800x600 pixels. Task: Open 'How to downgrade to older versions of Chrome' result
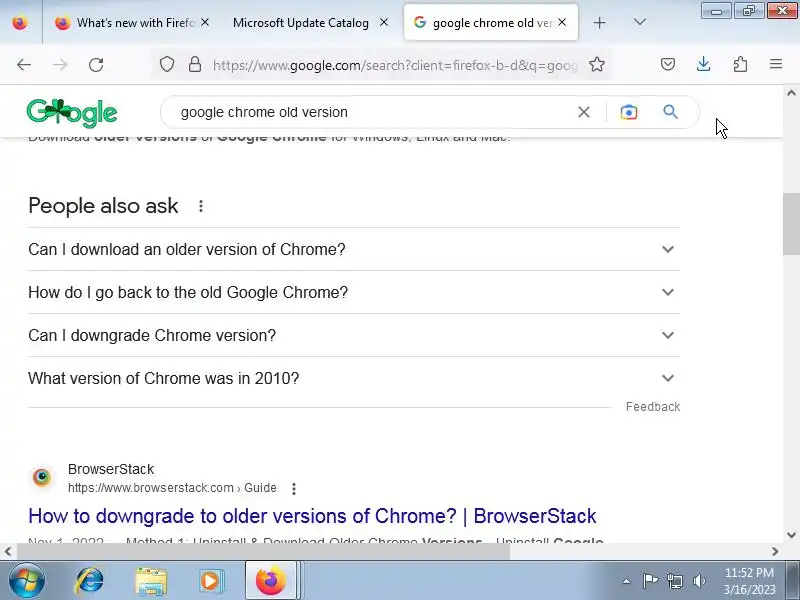pos(312,516)
